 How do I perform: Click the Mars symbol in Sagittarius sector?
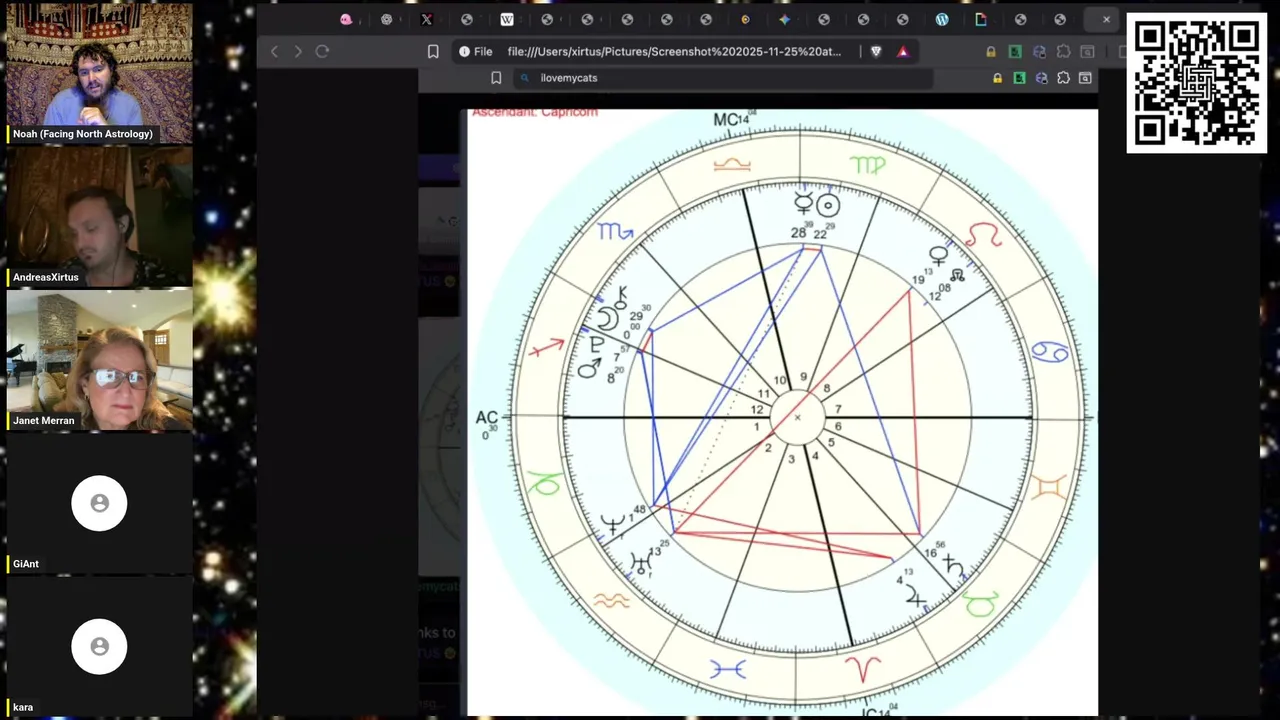tap(590, 370)
